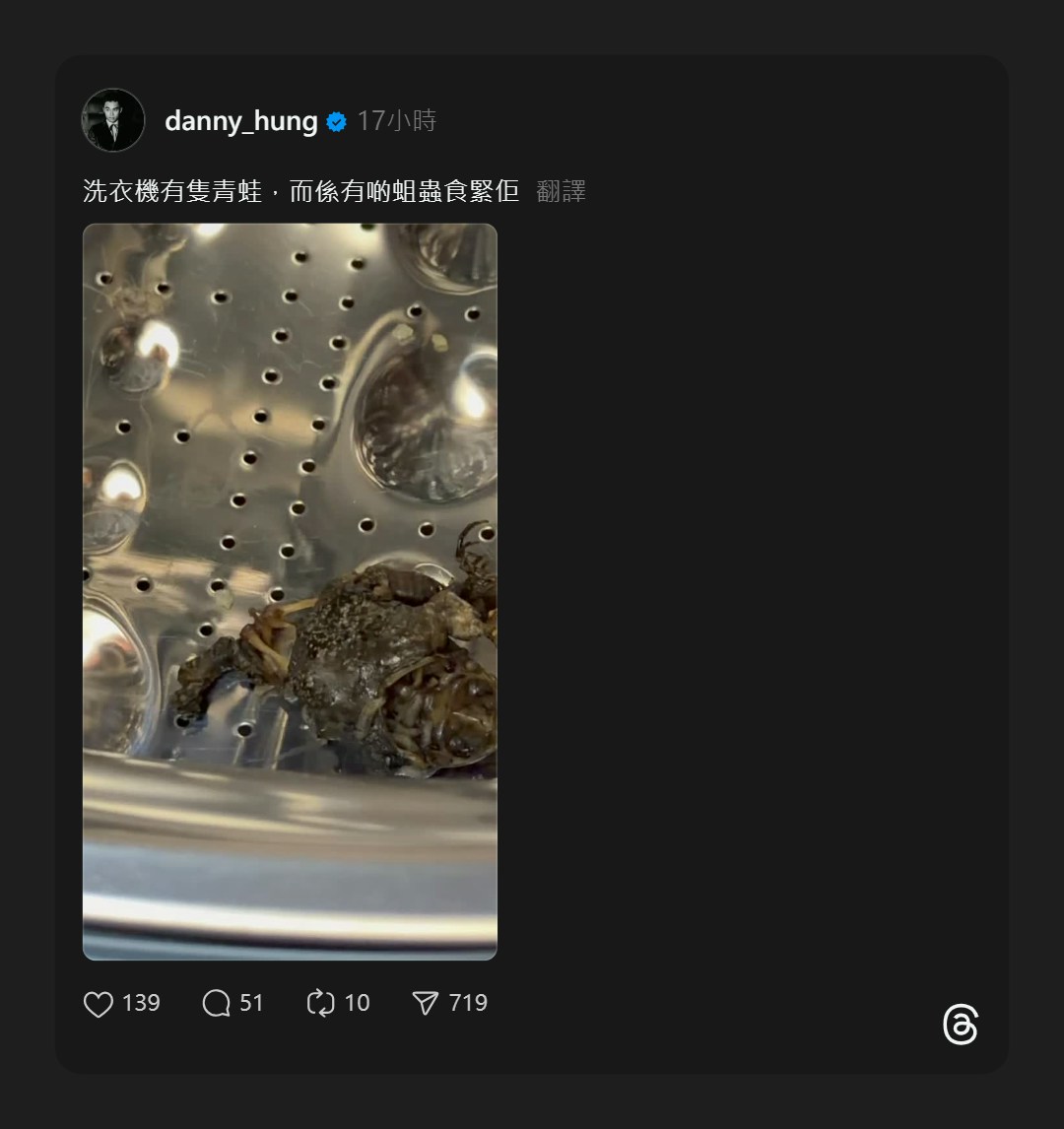1064x1129 pixels.
Task: Click the 51 comments count
Action: click(252, 1003)
